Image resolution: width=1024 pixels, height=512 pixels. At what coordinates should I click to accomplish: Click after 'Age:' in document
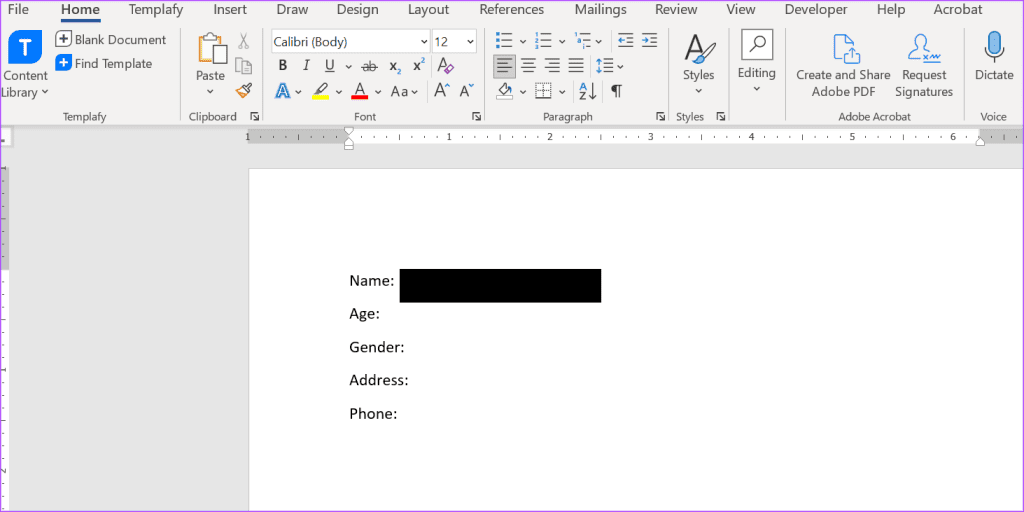point(382,314)
